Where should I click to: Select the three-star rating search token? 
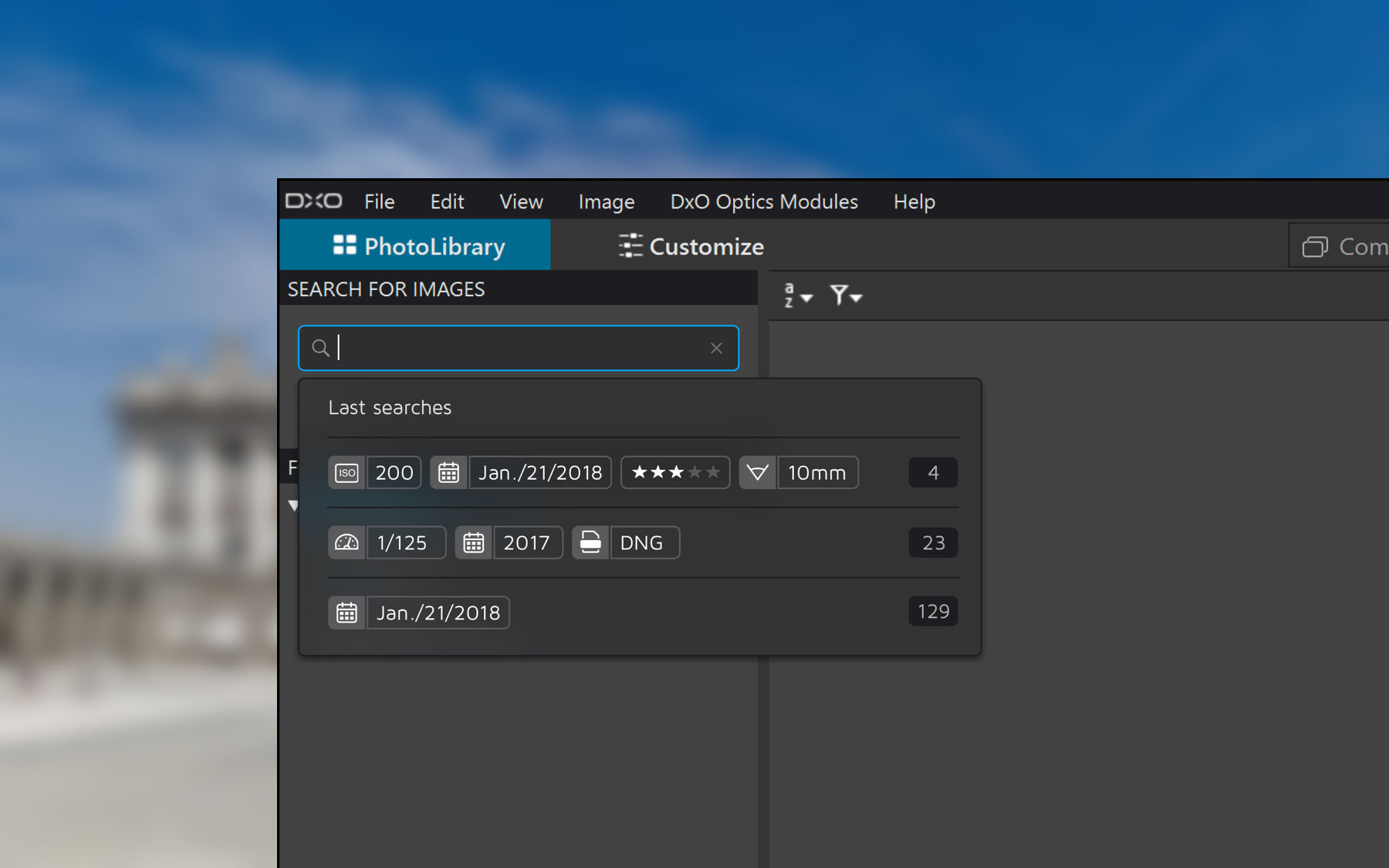coord(675,473)
